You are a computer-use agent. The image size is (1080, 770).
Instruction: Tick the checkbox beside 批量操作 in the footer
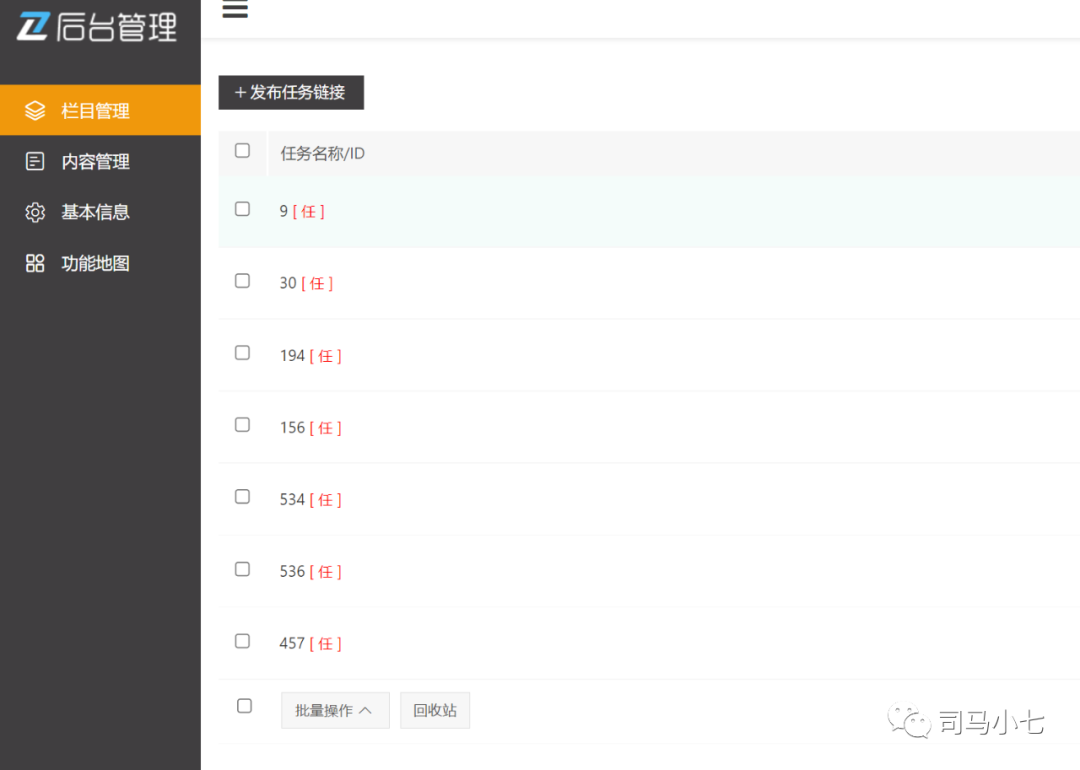(245, 706)
